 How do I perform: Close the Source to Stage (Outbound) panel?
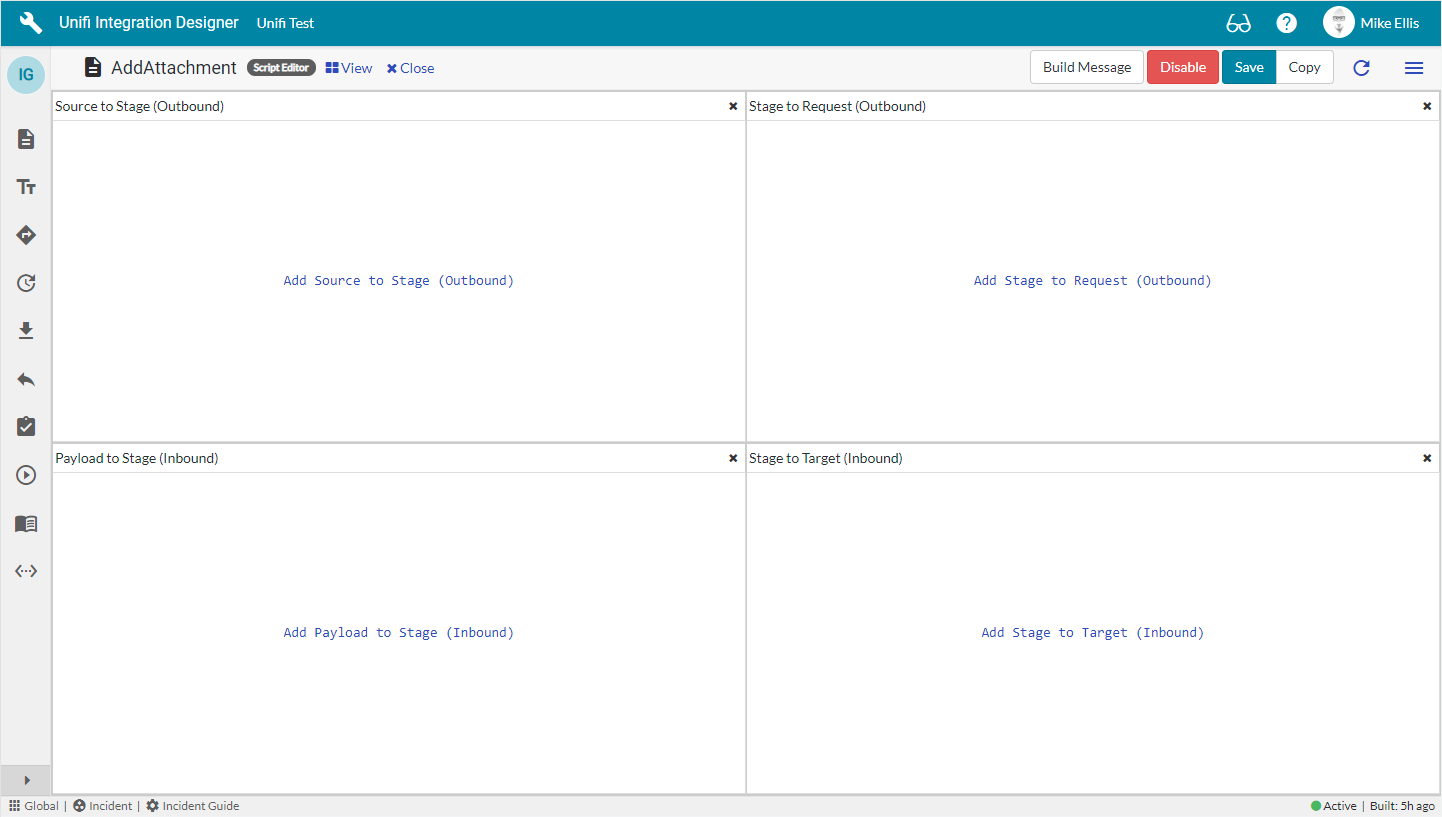[733, 106]
